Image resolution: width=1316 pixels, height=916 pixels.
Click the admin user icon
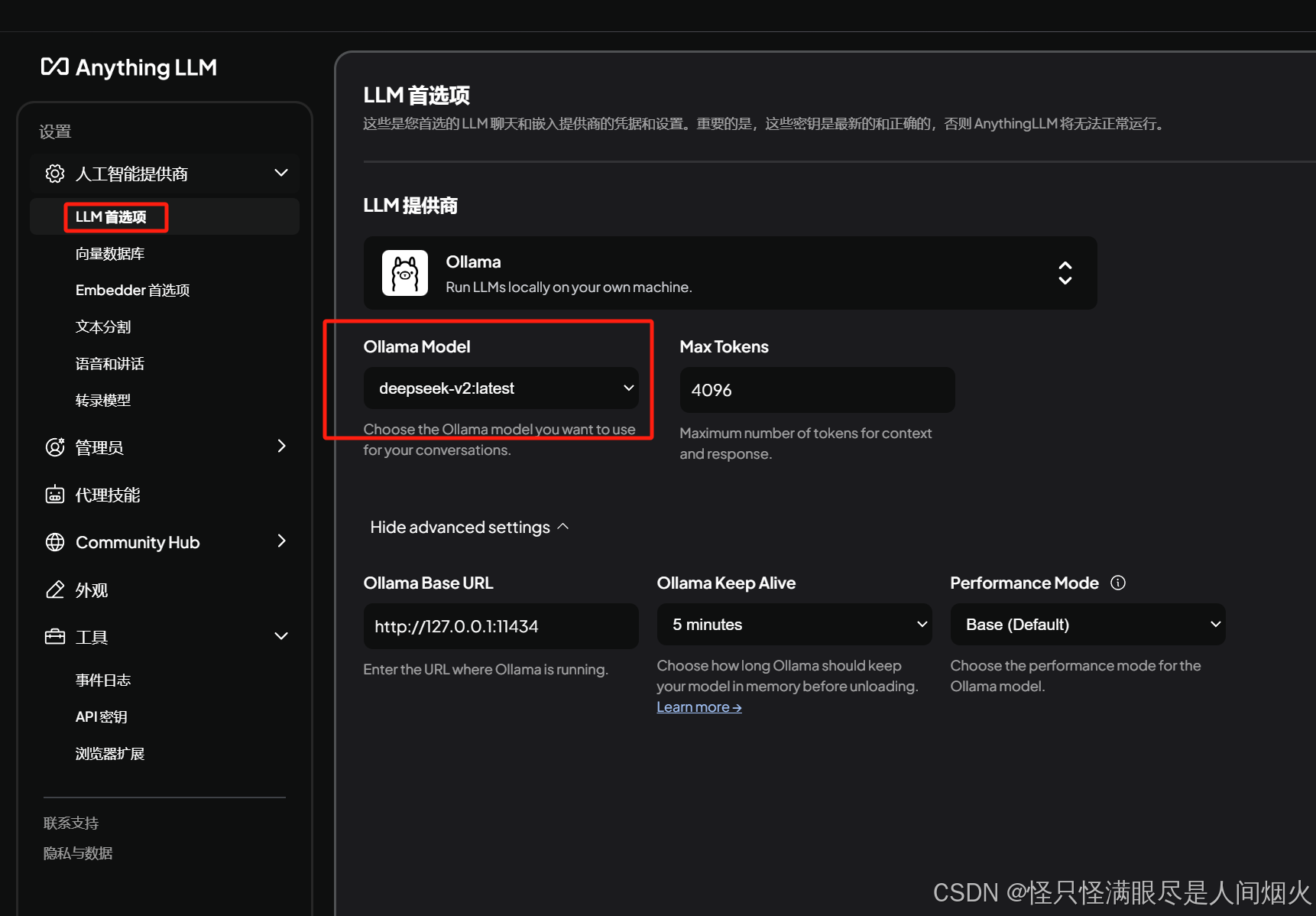(55, 447)
